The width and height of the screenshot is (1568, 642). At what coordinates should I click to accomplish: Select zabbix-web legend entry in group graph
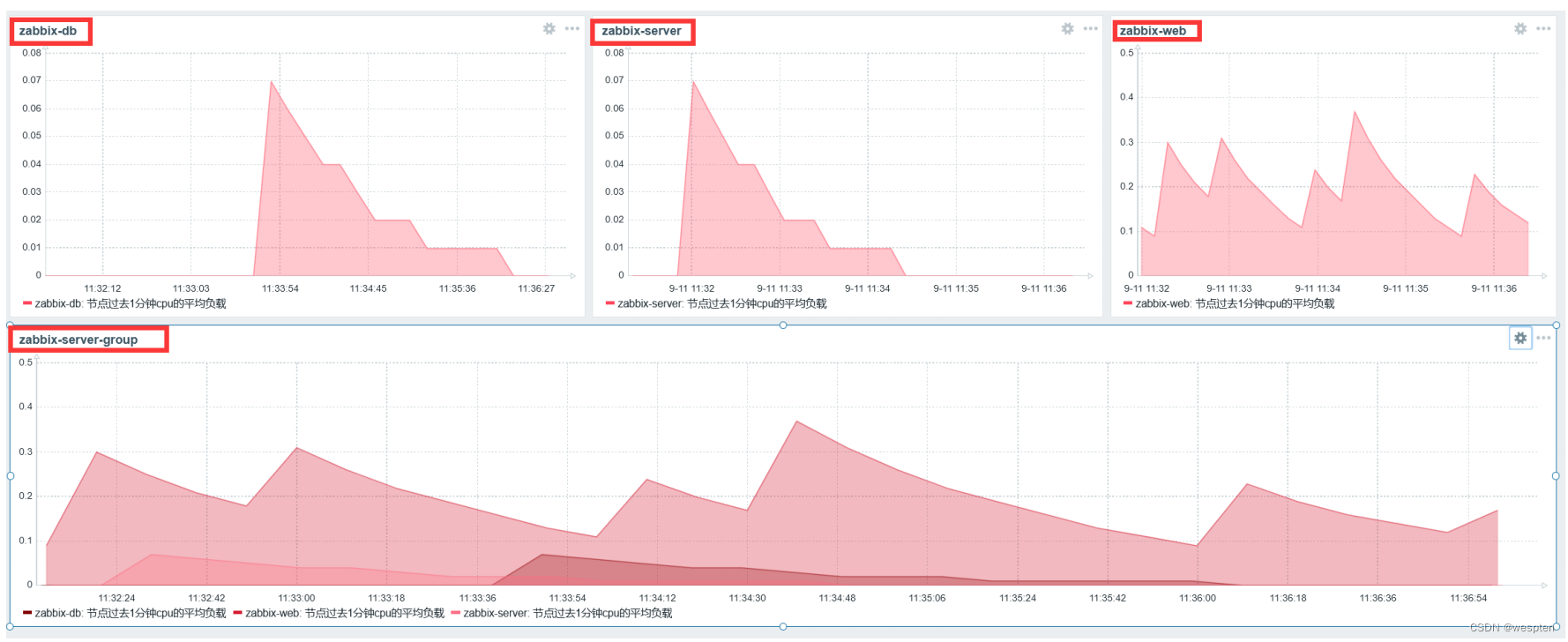point(339,613)
